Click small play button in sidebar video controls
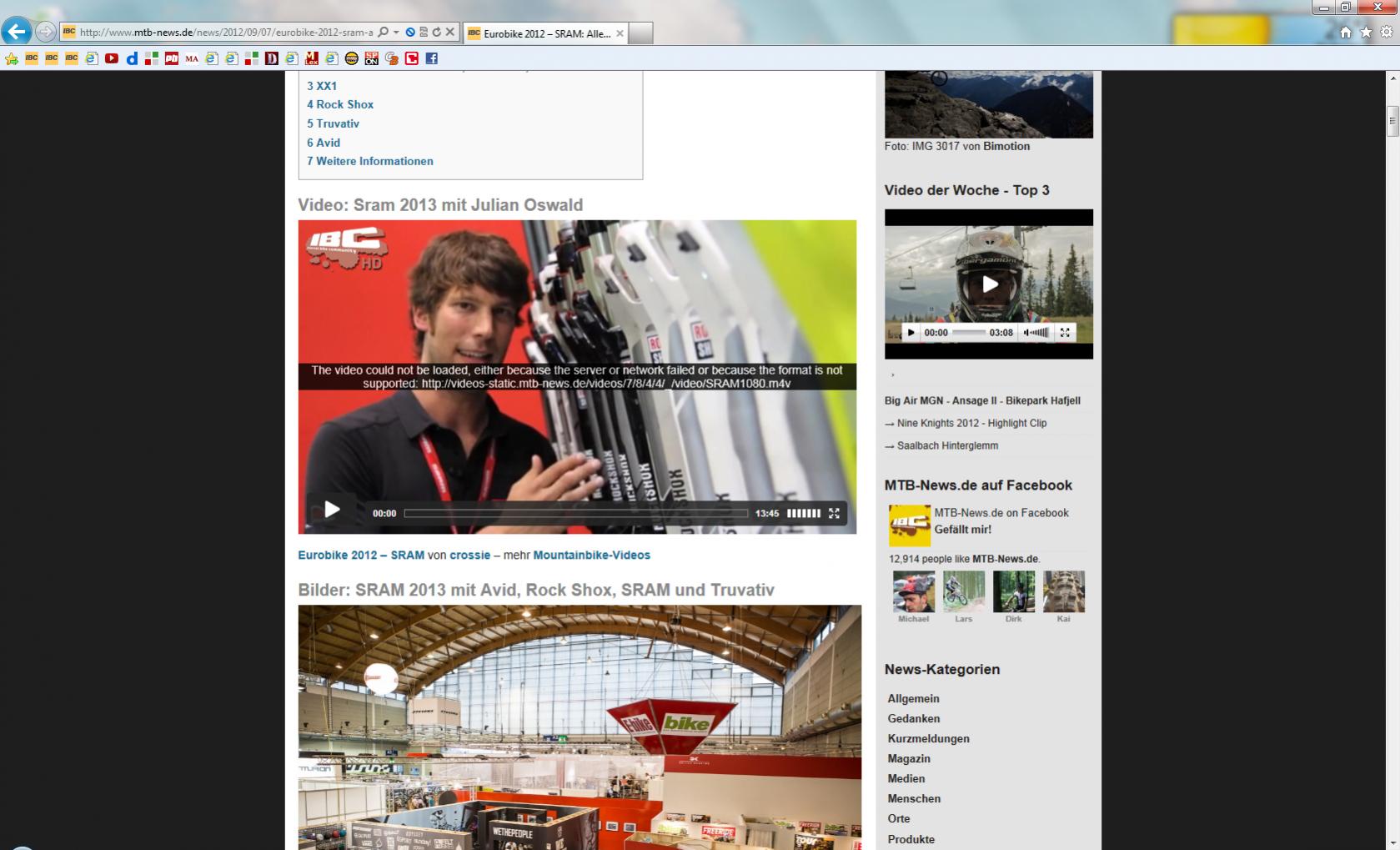This screenshot has height=850, width=1400. 911,332
